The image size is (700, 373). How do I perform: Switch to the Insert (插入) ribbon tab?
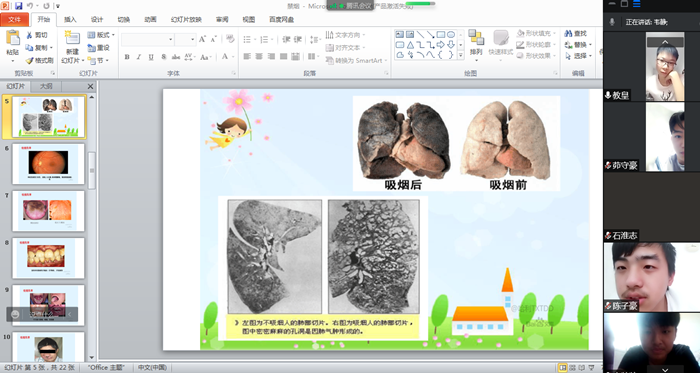(x=70, y=20)
